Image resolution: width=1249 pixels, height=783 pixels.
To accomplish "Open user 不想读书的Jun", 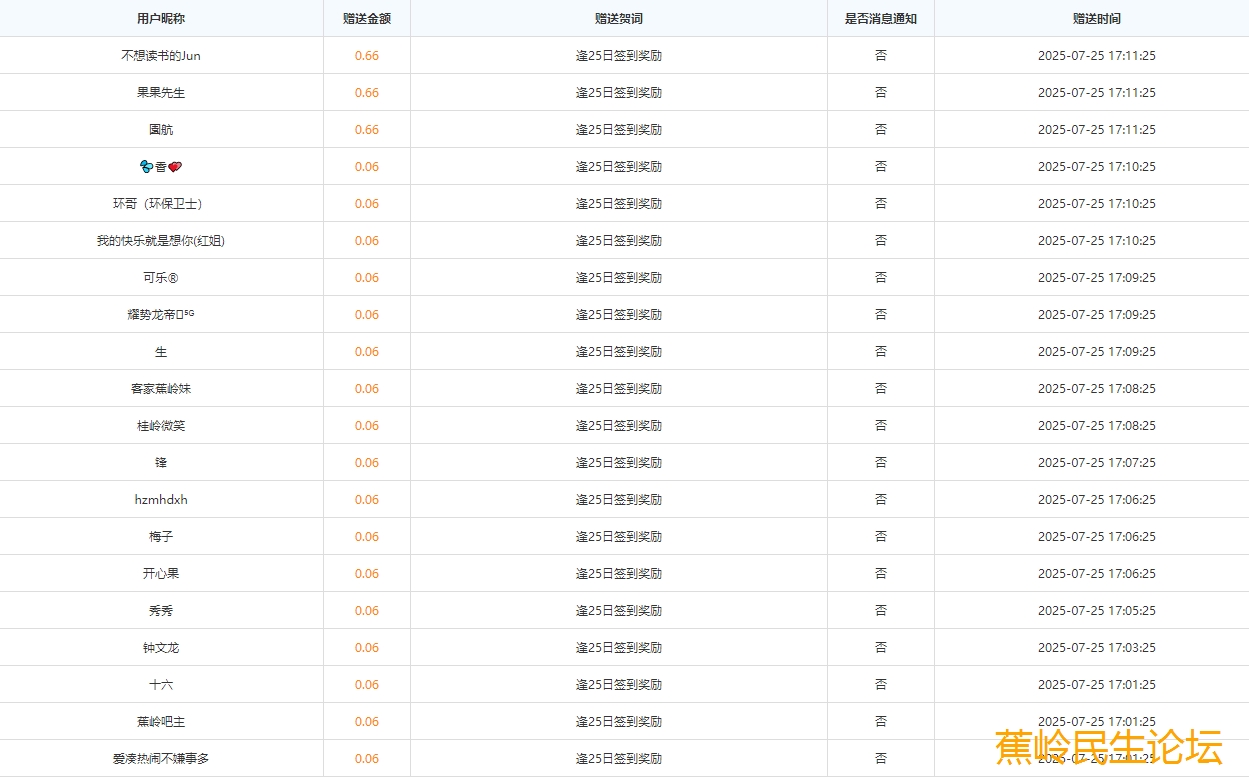I will click(161, 56).
